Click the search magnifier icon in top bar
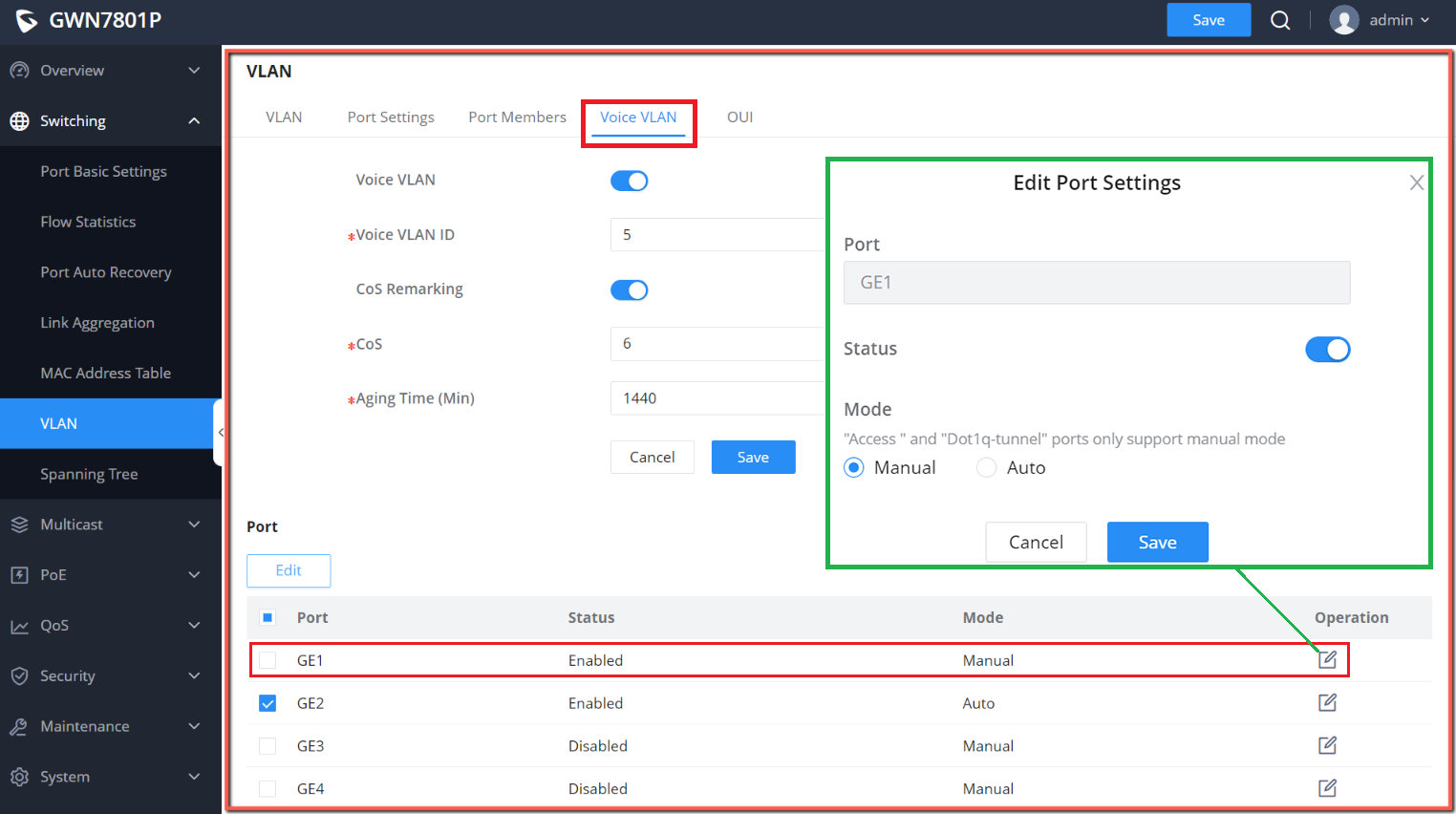Image resolution: width=1456 pixels, height=814 pixels. click(x=1280, y=19)
